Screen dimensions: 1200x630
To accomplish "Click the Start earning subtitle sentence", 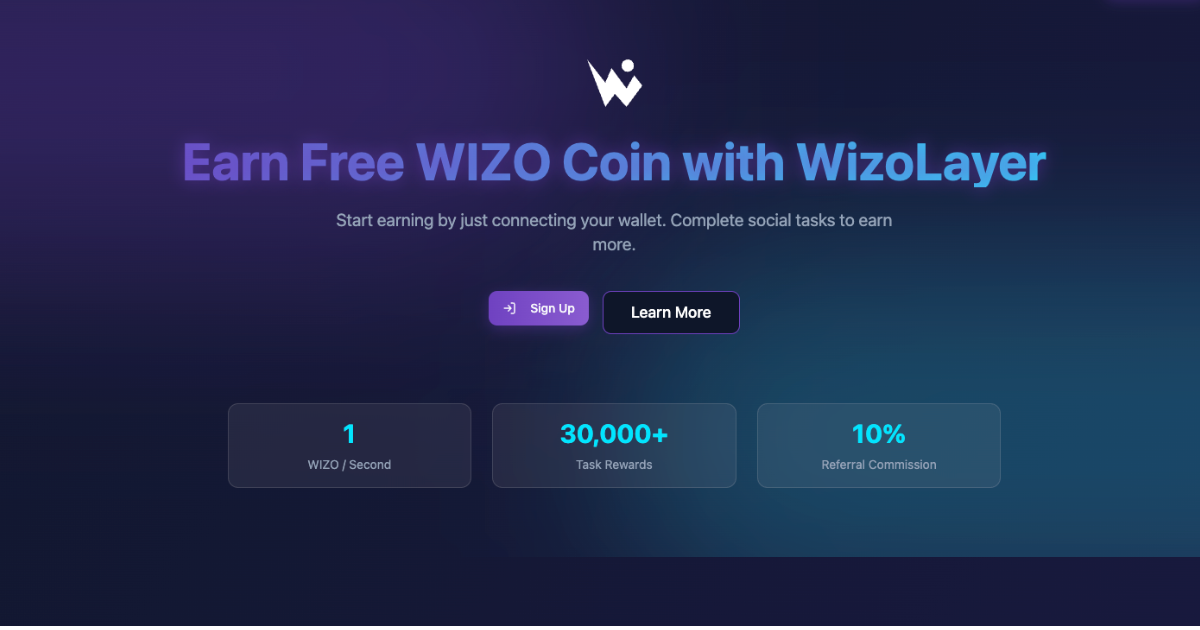I will [501, 220].
